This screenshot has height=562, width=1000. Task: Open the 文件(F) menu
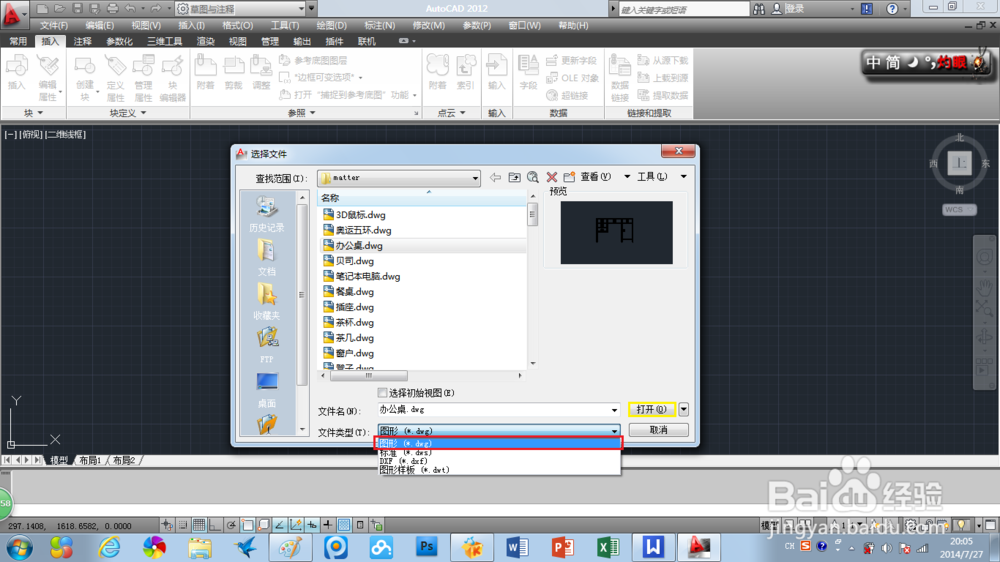[x=54, y=26]
